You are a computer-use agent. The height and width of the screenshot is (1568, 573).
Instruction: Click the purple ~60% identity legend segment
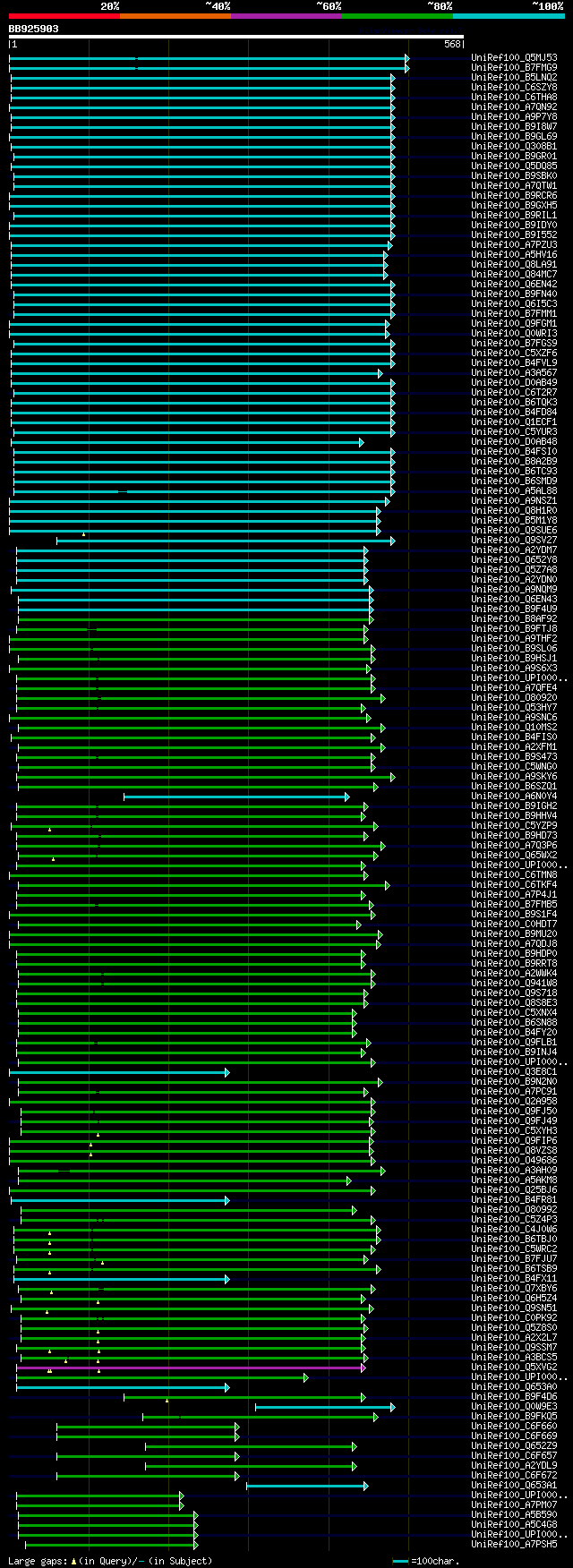pyautogui.click(x=286, y=16)
